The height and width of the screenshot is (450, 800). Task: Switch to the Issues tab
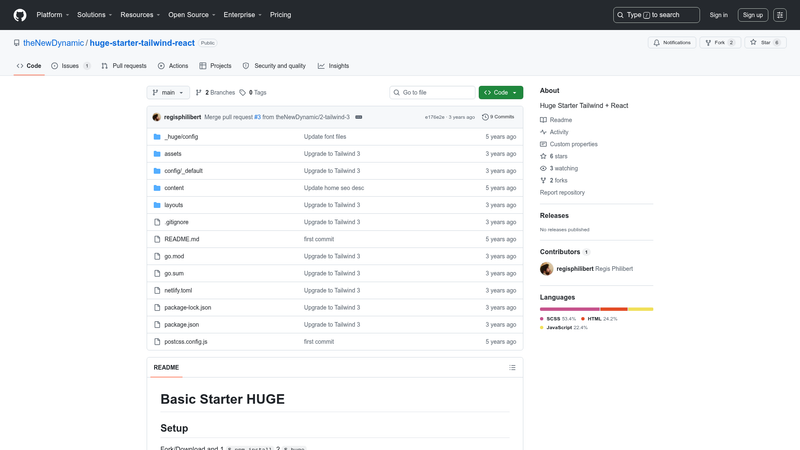pyautogui.click(x=71, y=66)
